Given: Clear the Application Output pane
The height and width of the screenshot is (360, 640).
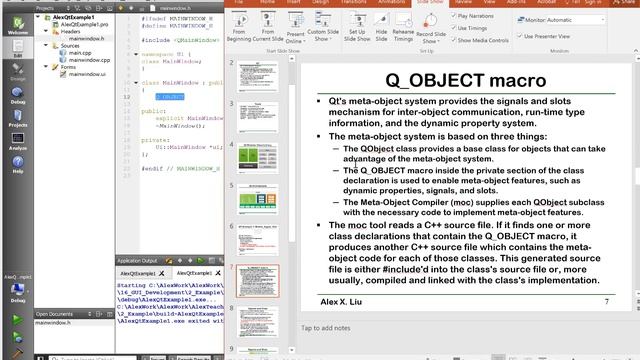Looking at the screenshot, I should [x=169, y=260].
